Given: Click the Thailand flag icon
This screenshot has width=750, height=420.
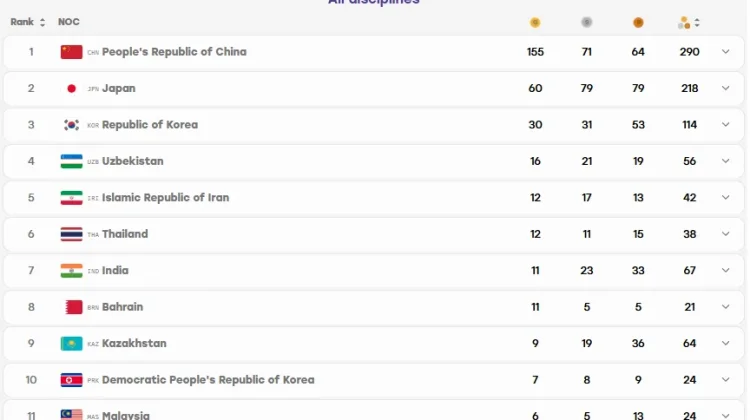Looking at the screenshot, I should pyautogui.click(x=71, y=234).
